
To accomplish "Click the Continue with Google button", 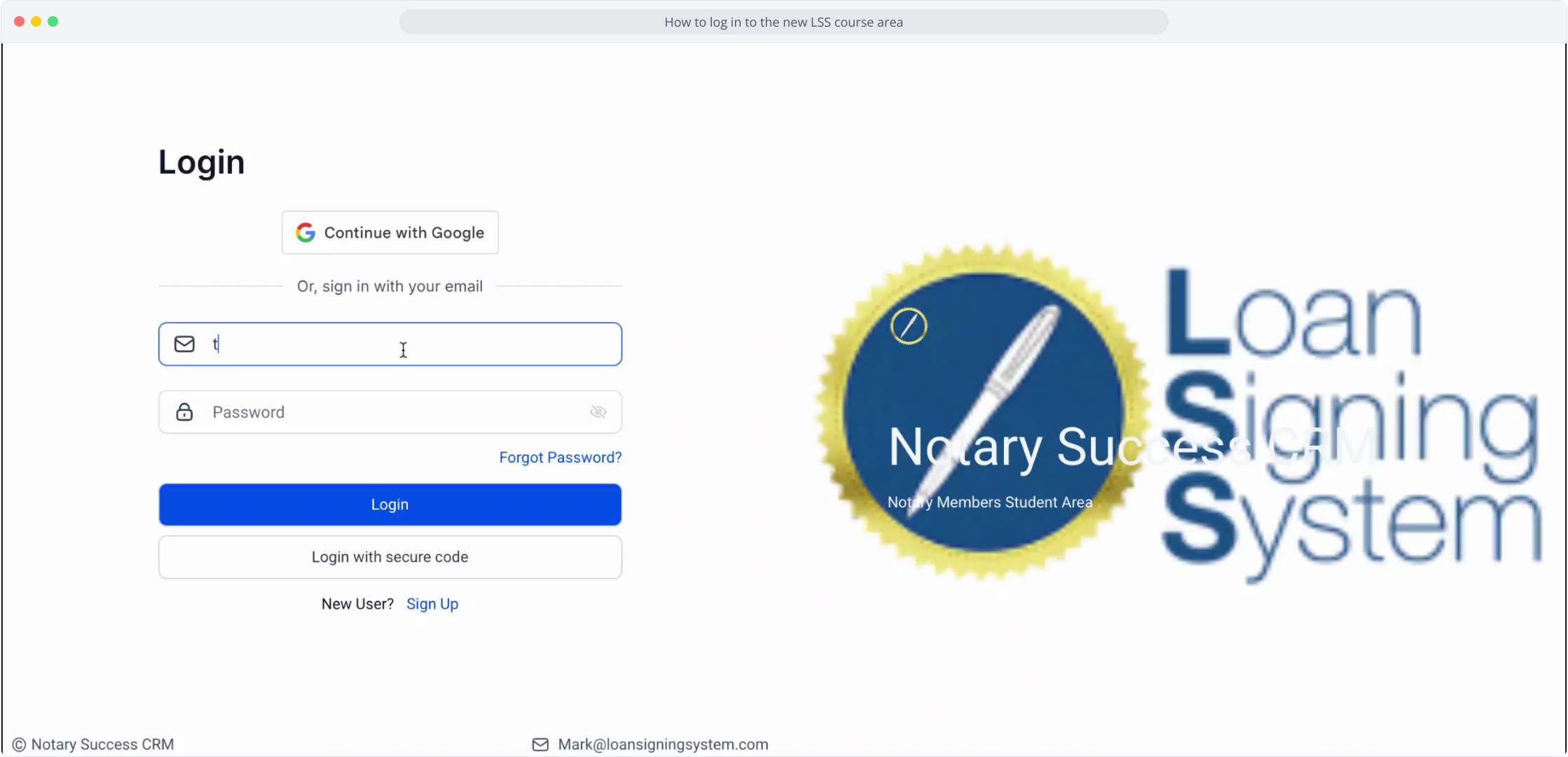I will tap(390, 233).
